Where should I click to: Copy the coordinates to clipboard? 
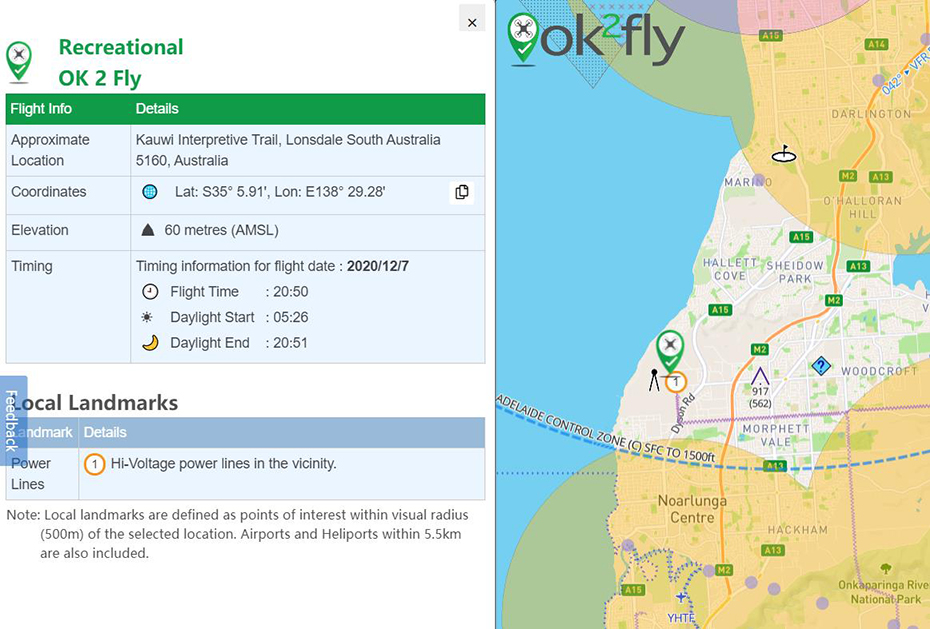461,192
